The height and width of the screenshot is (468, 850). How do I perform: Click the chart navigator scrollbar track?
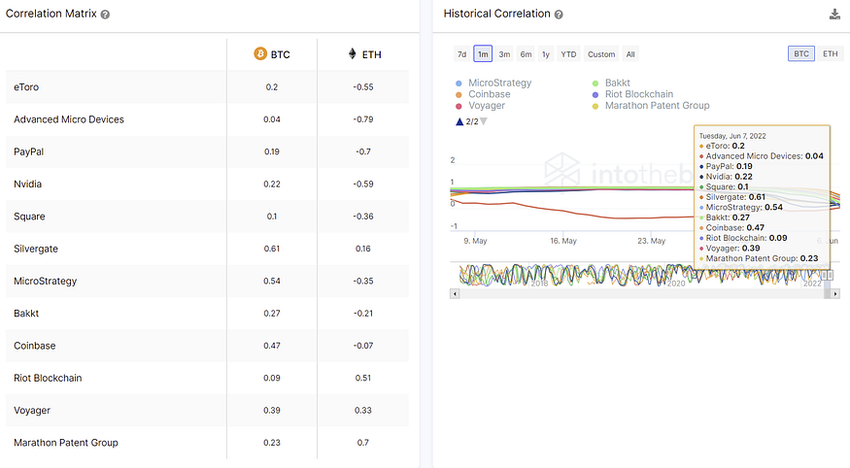[x=642, y=294]
